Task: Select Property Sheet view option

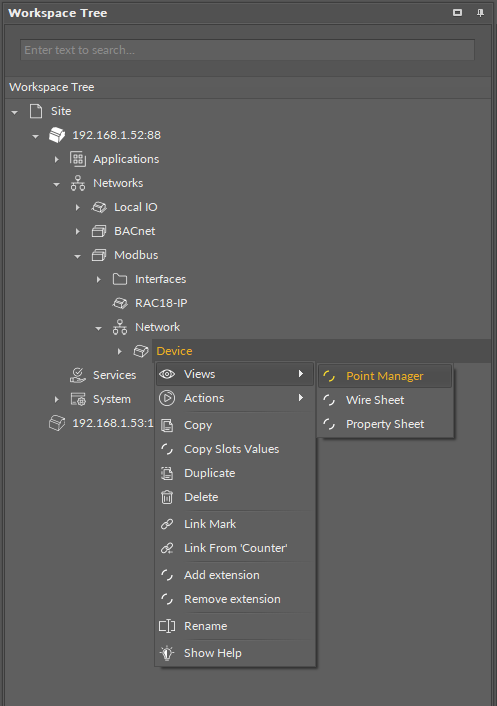Action: [385, 424]
